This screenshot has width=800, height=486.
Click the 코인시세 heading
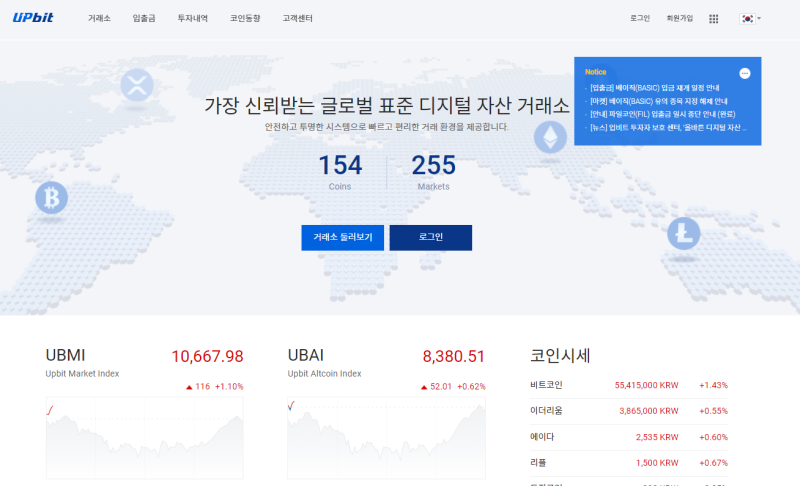(560, 355)
